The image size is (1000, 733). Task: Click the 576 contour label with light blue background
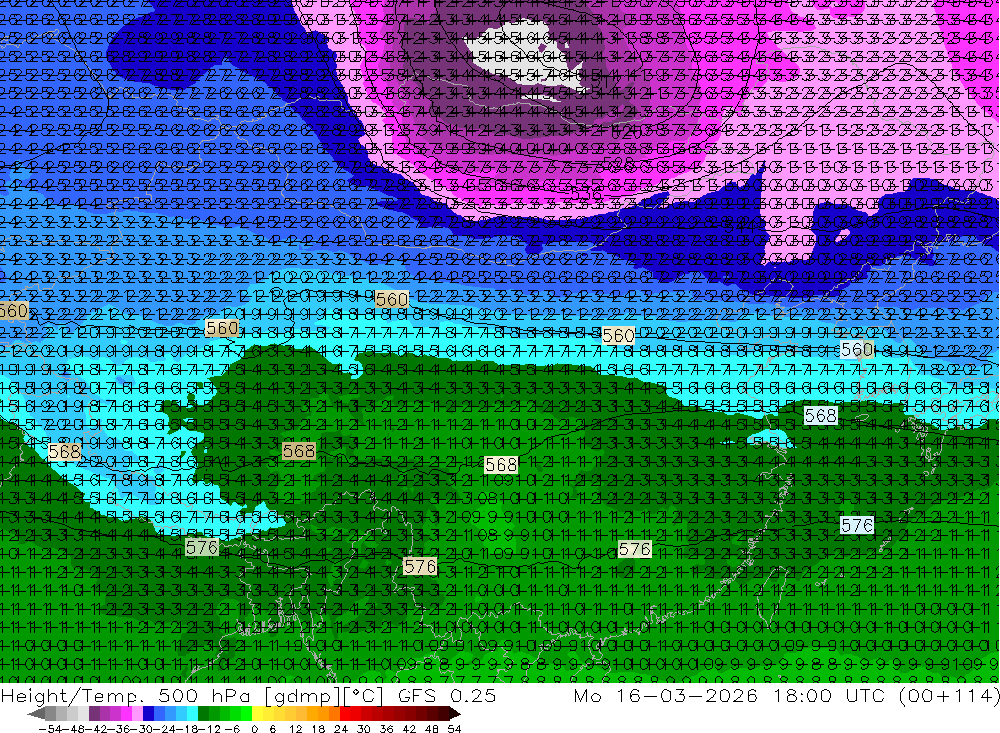(857, 525)
